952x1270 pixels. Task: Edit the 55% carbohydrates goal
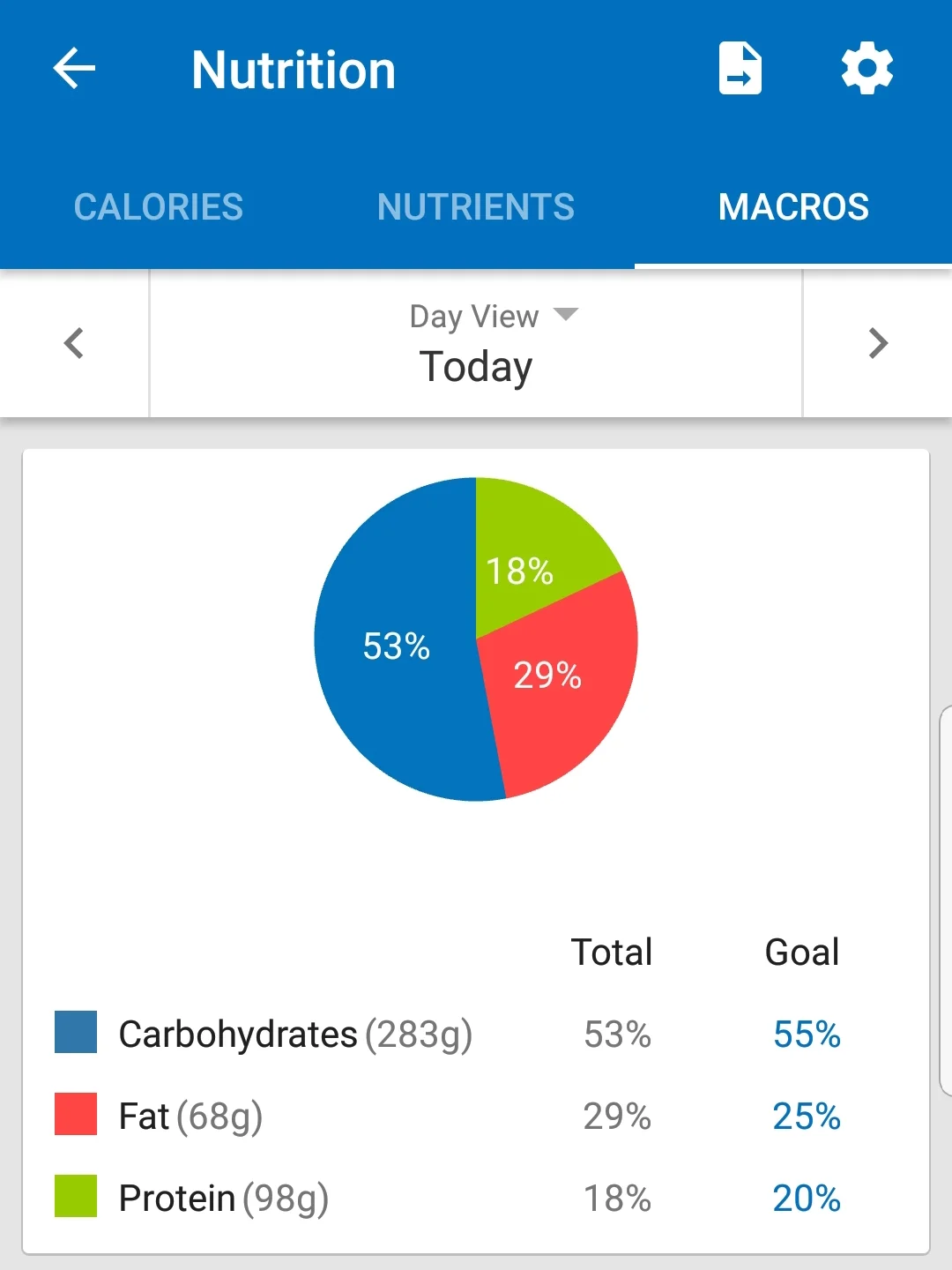(x=807, y=1034)
